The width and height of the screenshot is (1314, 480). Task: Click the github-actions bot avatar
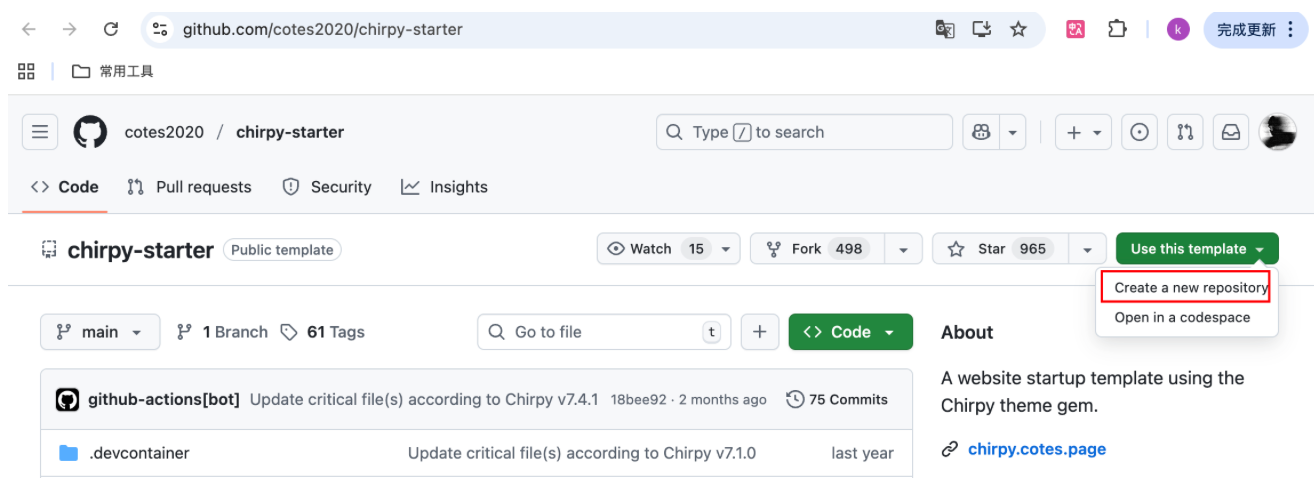[x=67, y=399]
